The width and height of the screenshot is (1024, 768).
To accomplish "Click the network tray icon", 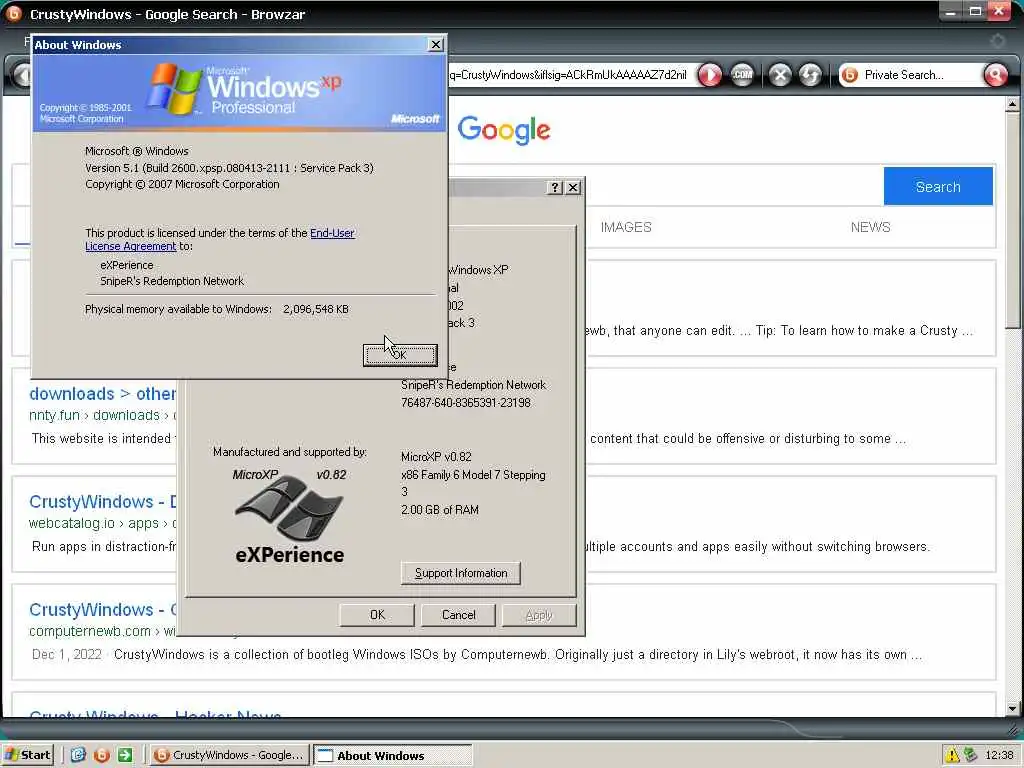I will (x=970, y=755).
